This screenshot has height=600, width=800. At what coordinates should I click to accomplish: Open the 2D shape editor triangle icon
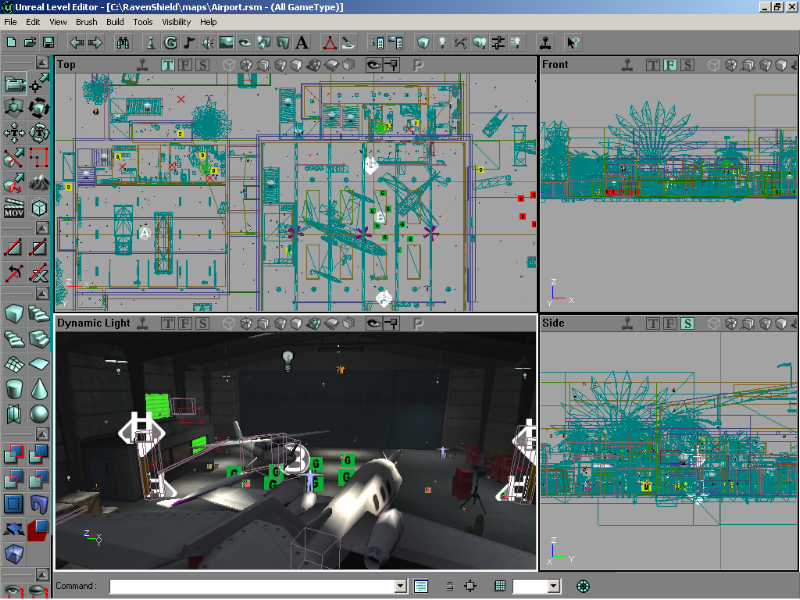click(330, 43)
